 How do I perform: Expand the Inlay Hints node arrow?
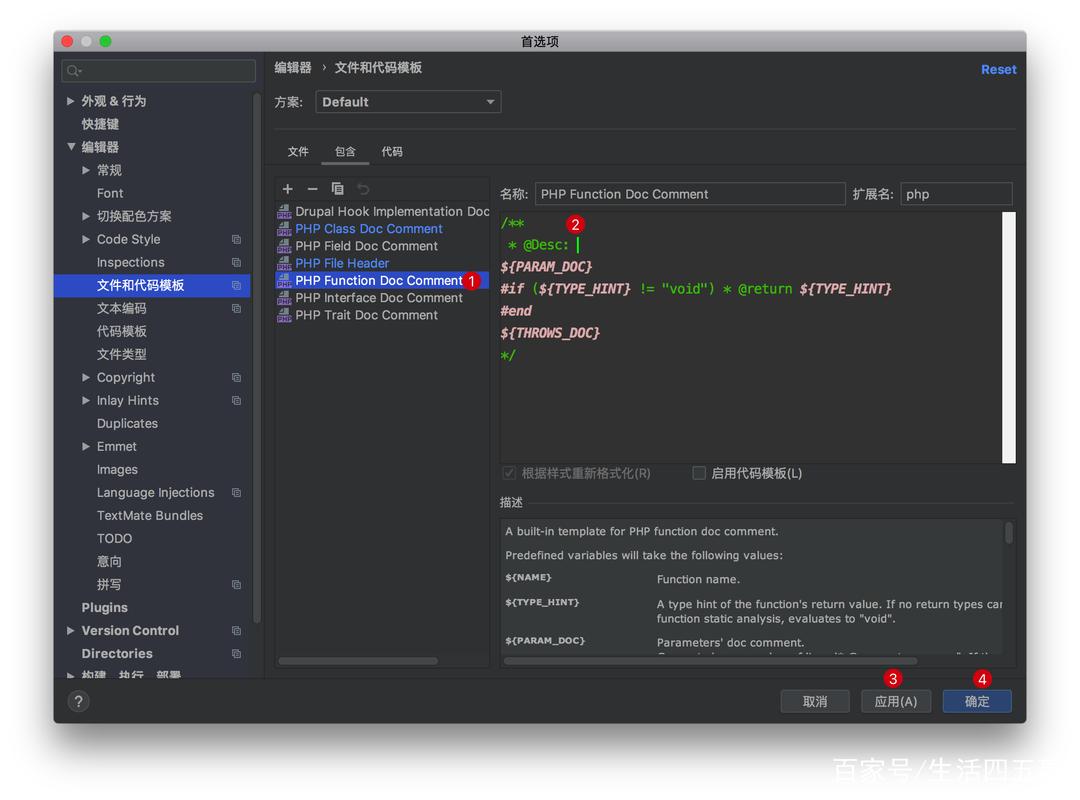pos(85,400)
